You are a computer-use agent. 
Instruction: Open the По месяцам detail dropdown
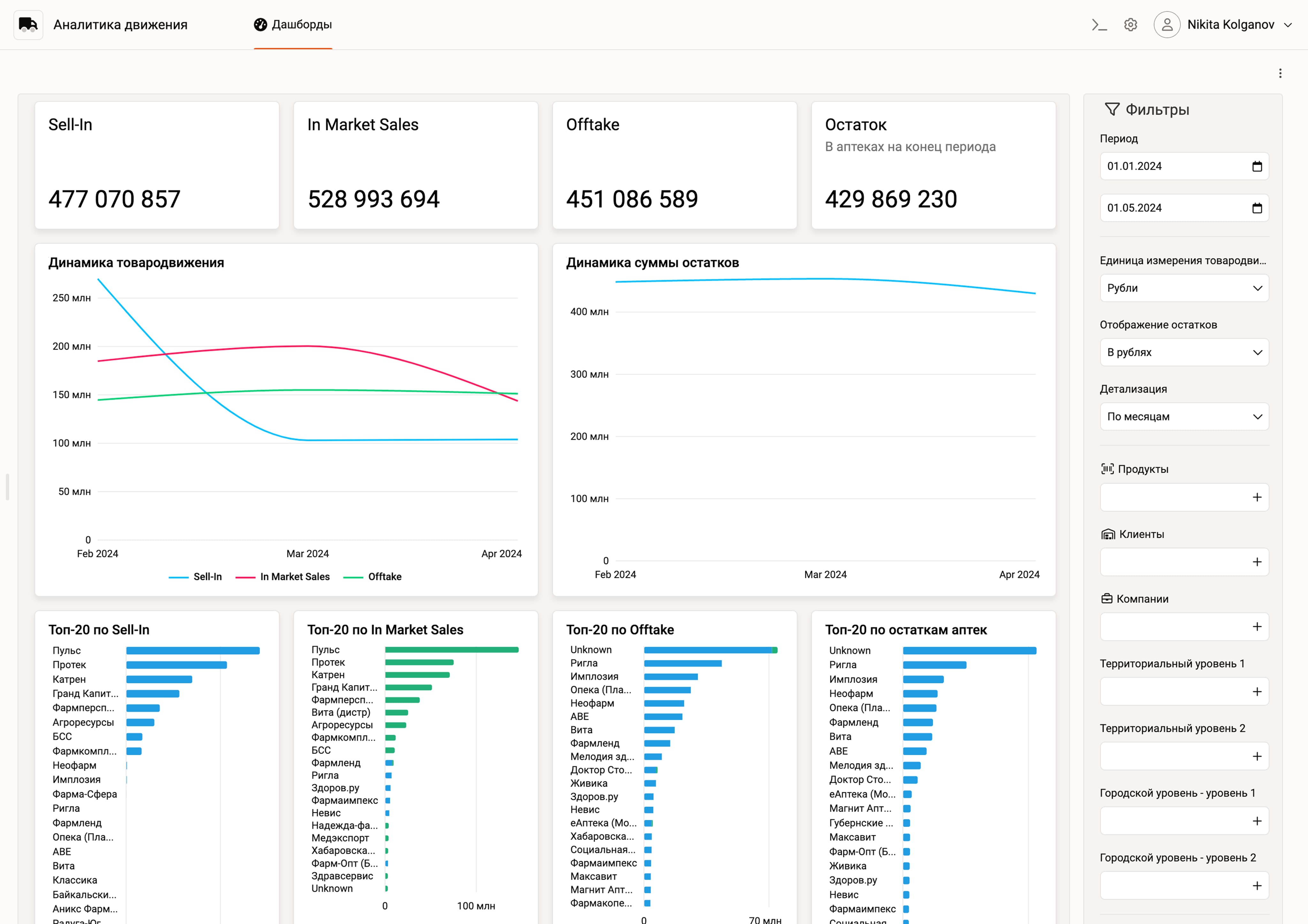click(1184, 417)
